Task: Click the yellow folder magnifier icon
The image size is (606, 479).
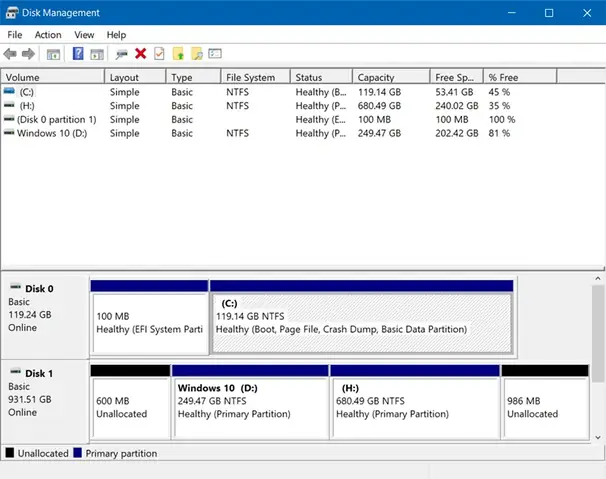Action: pos(197,54)
